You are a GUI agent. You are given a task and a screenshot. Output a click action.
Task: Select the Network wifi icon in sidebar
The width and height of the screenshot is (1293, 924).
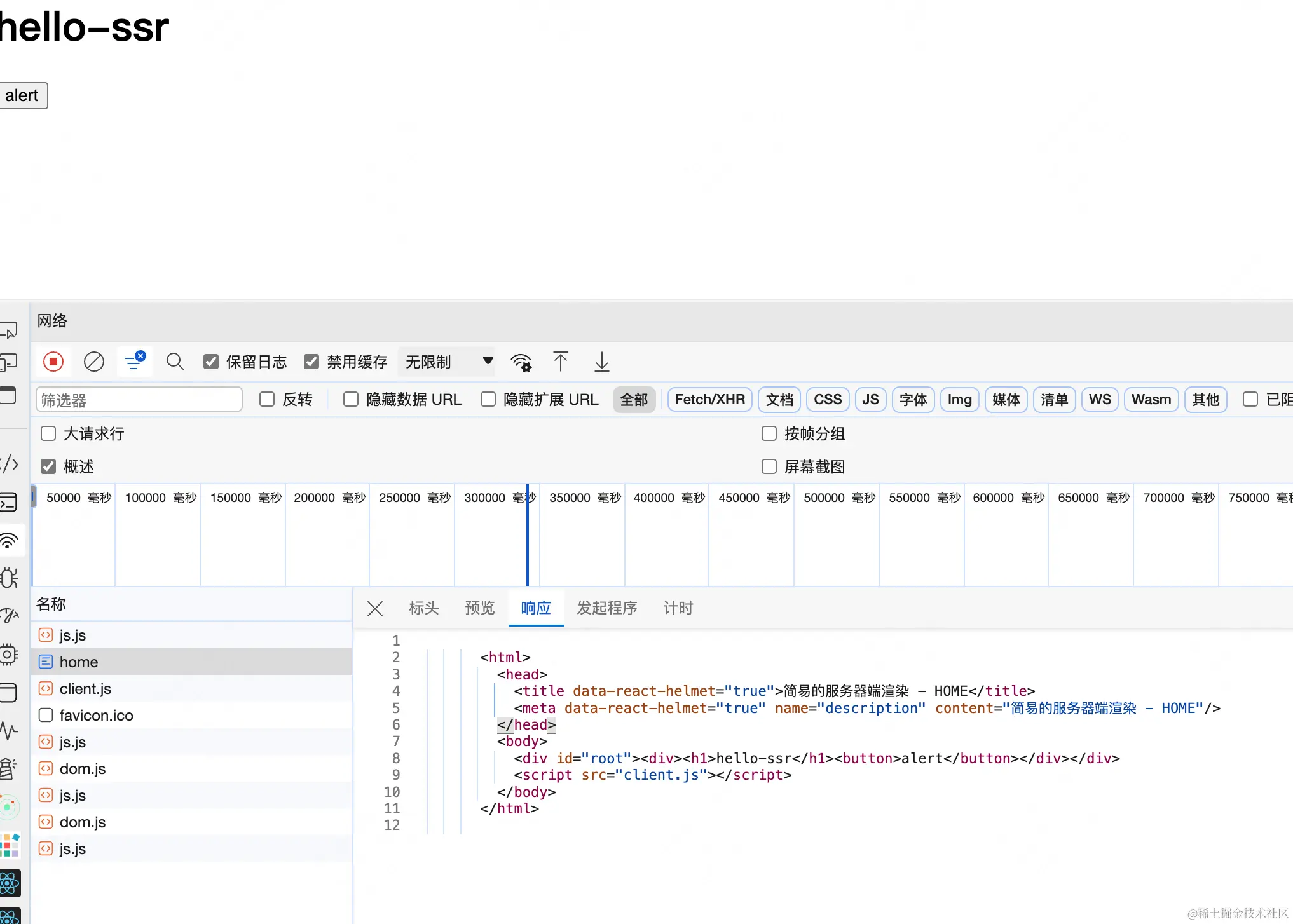pyautogui.click(x=9, y=540)
